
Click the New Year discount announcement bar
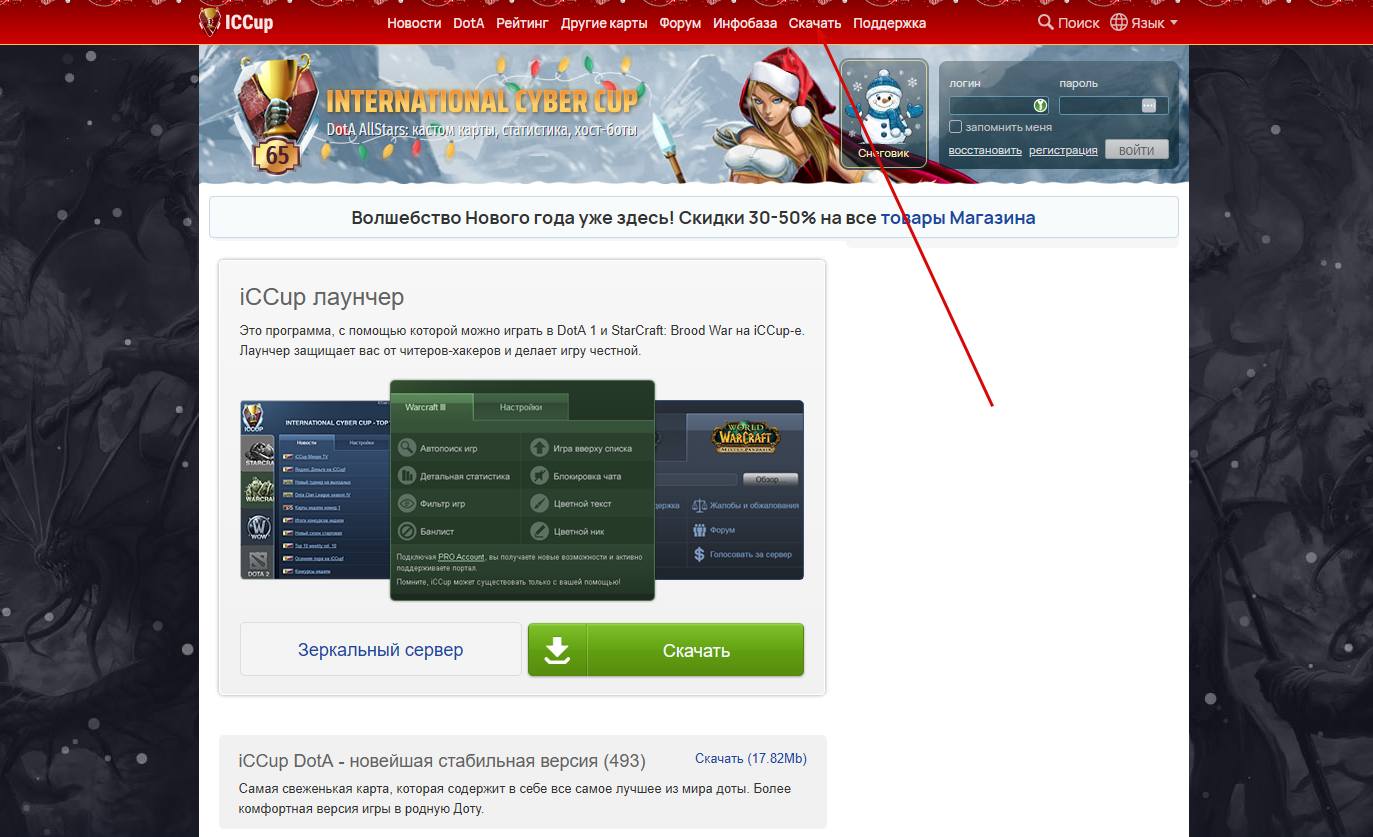[x=694, y=217]
